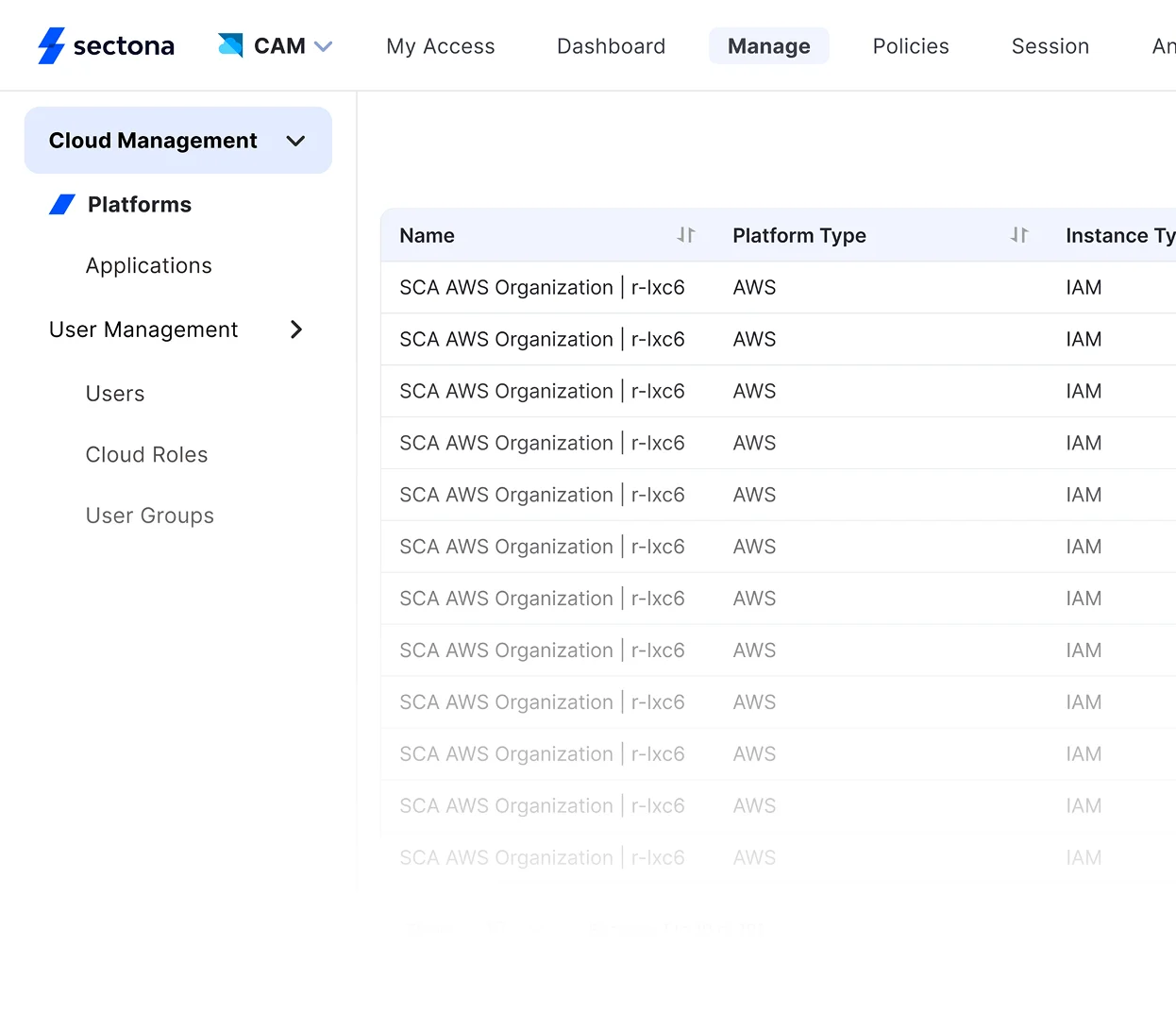Select the first SCA AWS Organization row
1176x1031 pixels.
[543, 287]
